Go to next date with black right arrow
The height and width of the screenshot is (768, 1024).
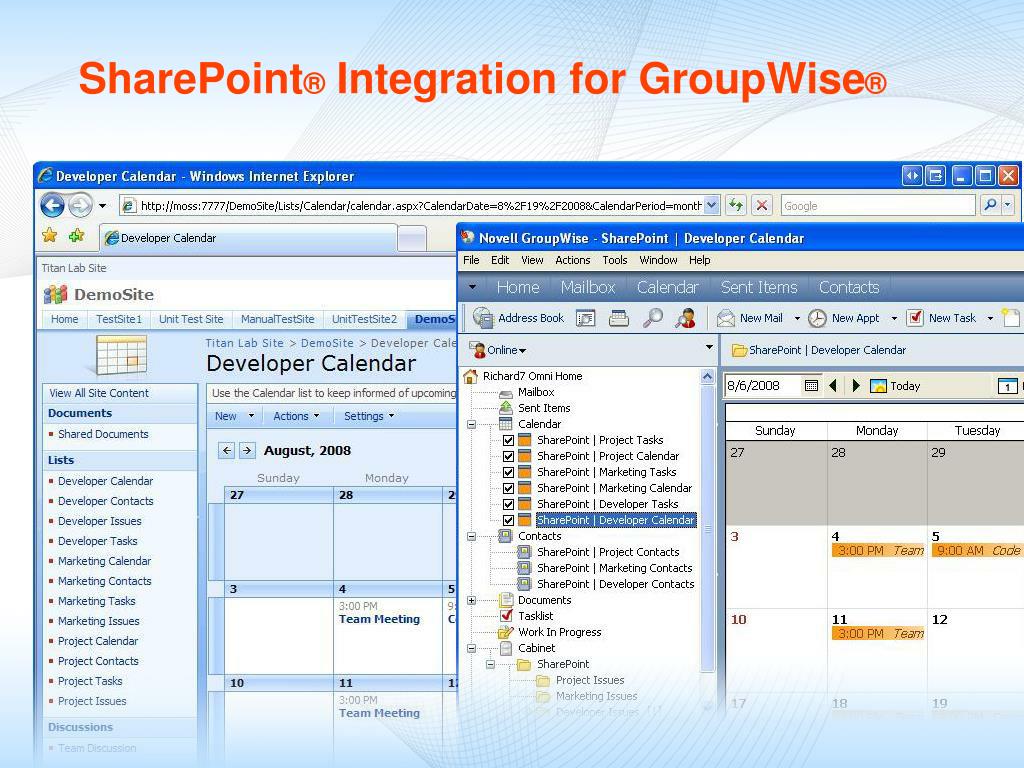tap(856, 386)
